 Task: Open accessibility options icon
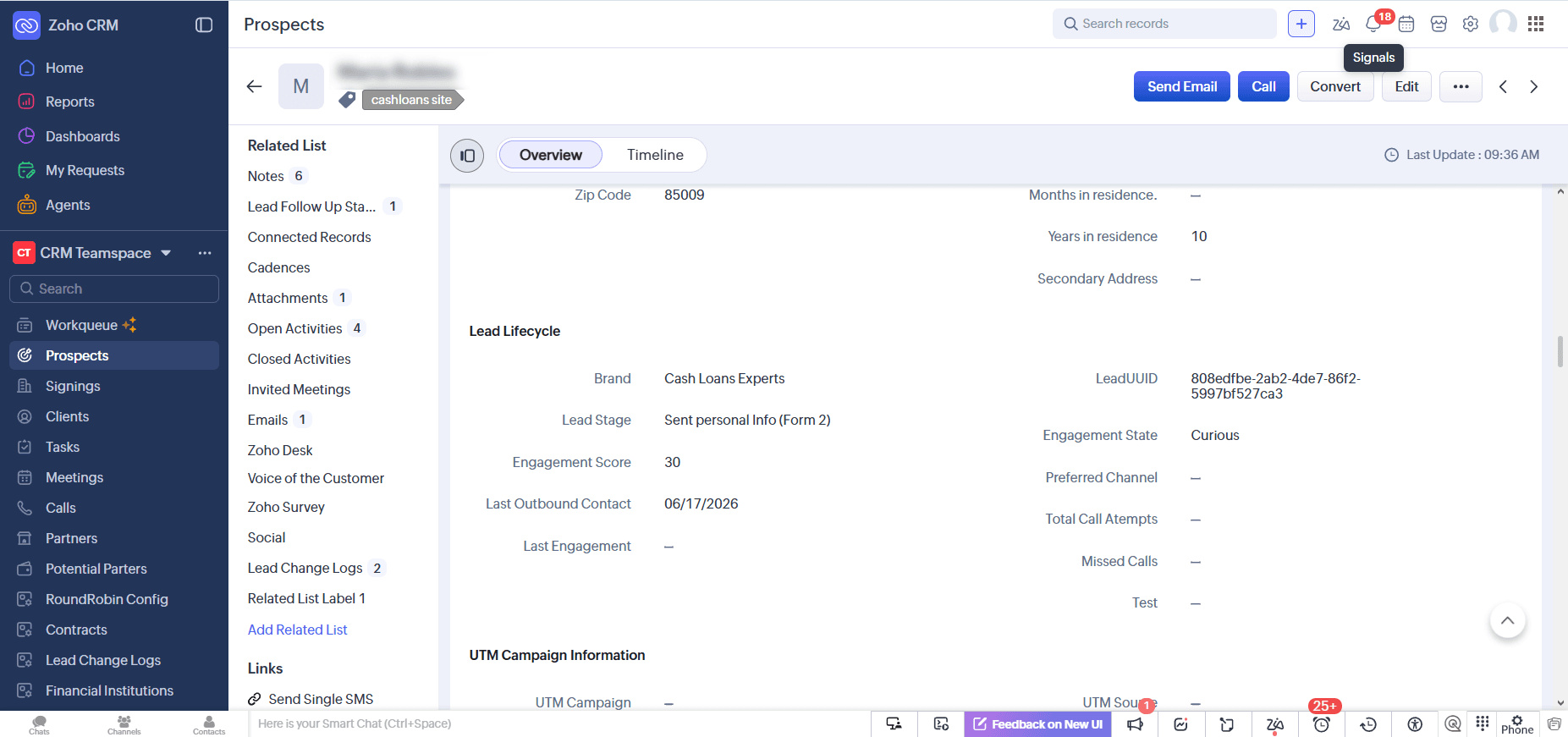coord(1415,724)
